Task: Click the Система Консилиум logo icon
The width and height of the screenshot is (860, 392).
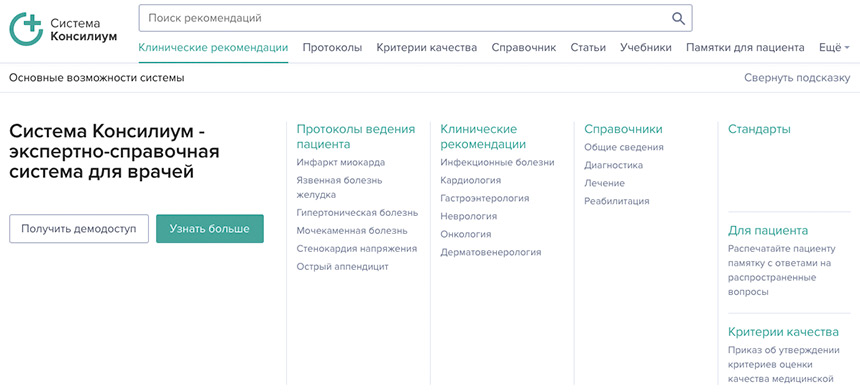Action: [26, 29]
